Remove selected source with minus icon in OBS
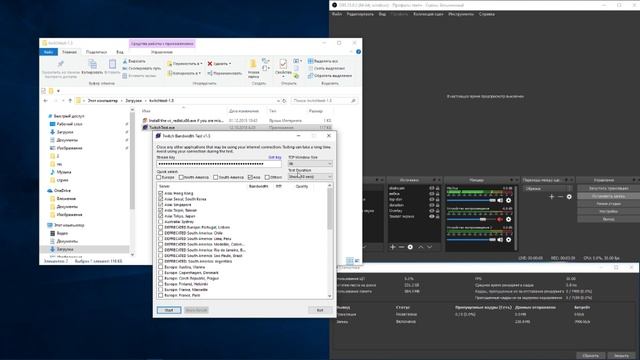The width and height of the screenshot is (640, 360). click(x=402, y=247)
